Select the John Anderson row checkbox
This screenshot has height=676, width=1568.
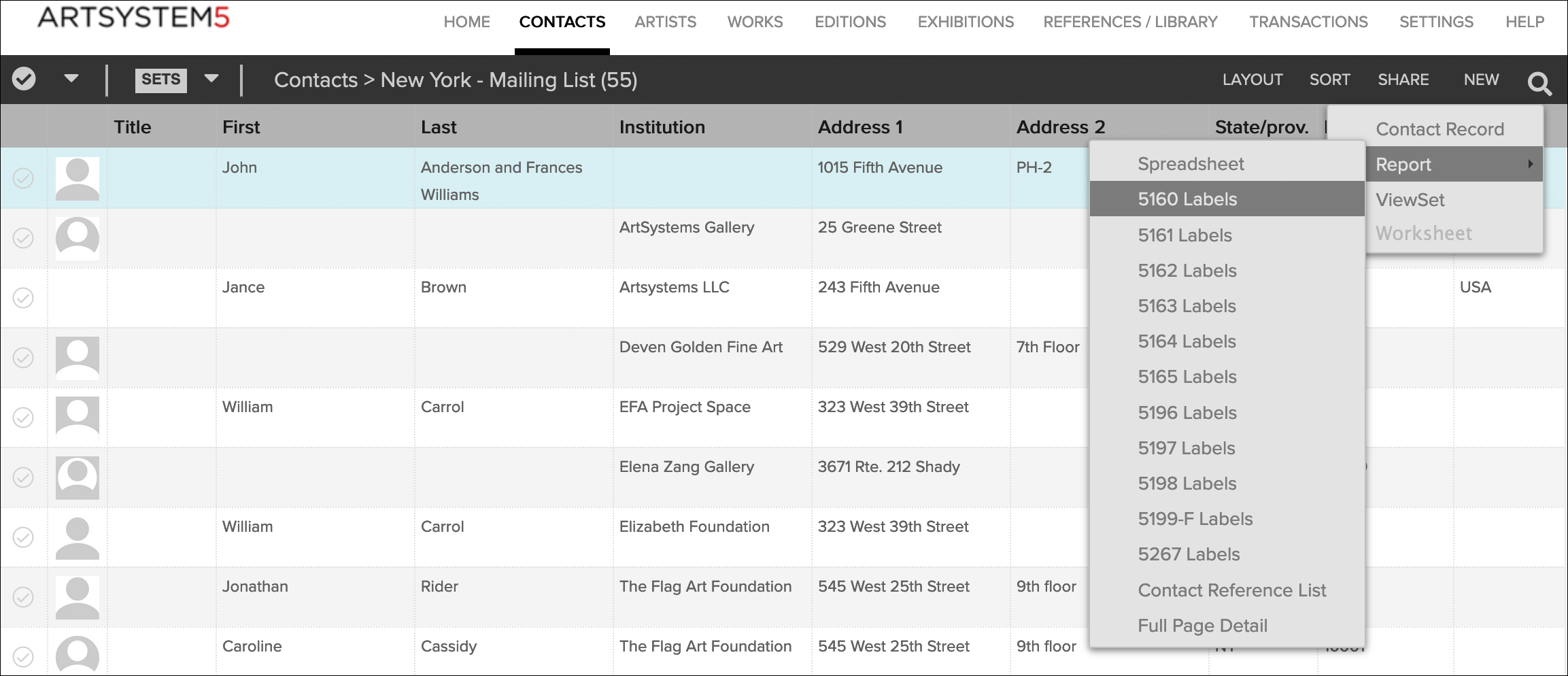(23, 178)
